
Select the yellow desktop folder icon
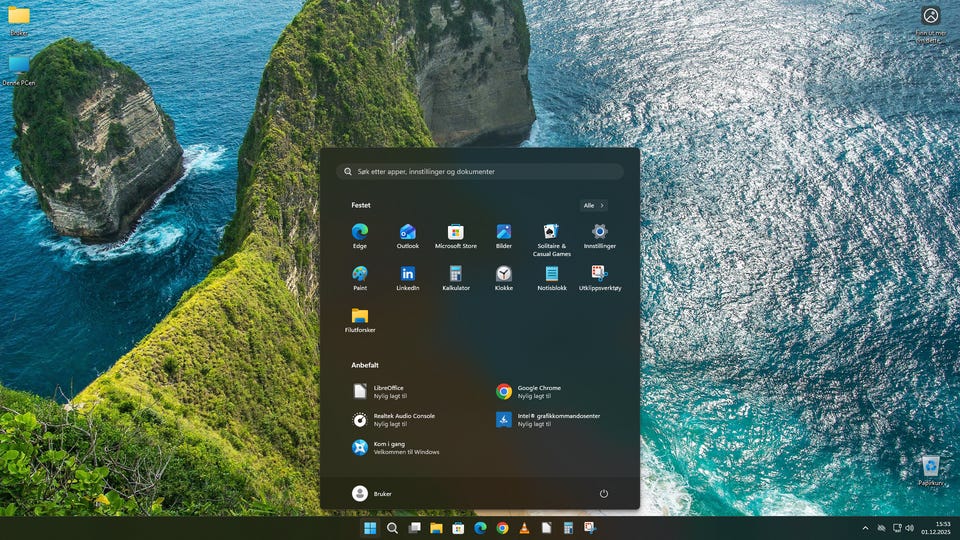click(x=19, y=20)
